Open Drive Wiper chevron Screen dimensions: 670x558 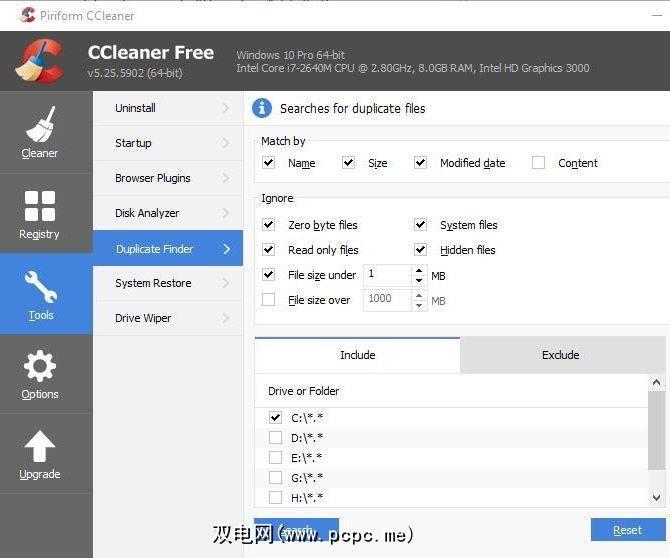(x=226, y=318)
